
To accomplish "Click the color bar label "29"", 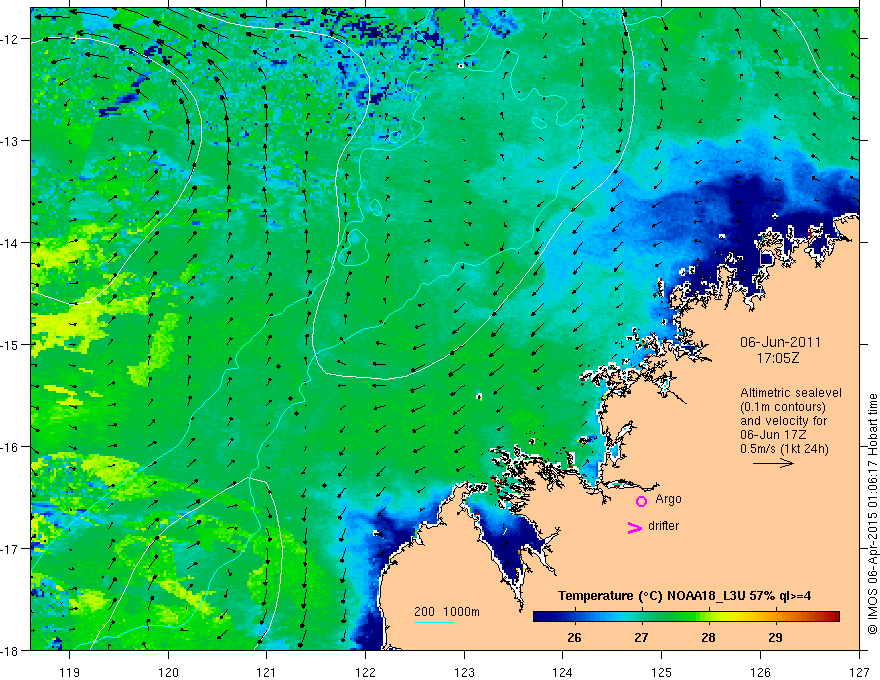I will (775, 637).
